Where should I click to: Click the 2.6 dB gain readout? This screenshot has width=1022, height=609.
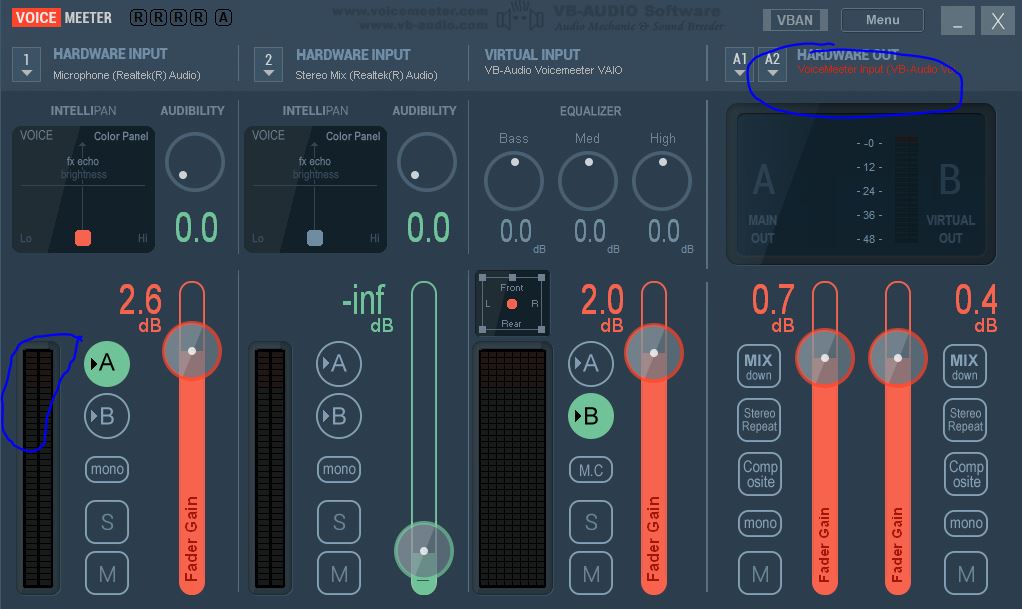tap(140, 308)
